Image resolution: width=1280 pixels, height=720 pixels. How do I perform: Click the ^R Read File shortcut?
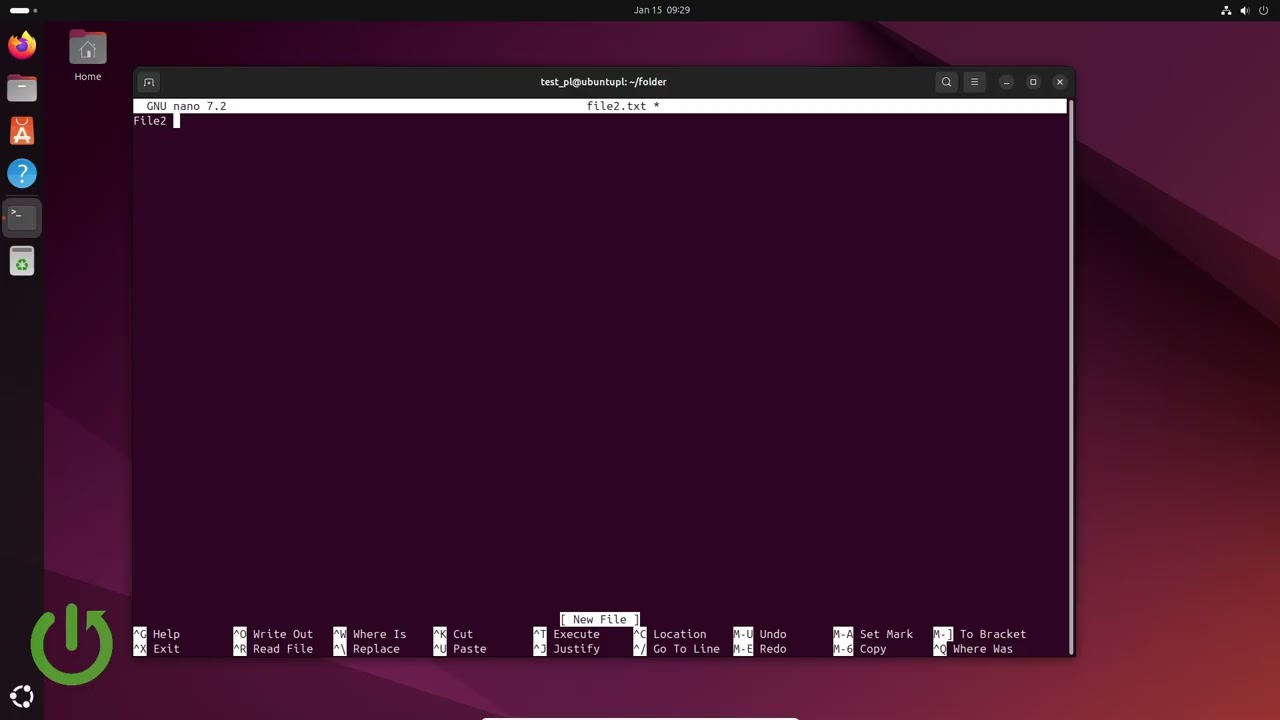tap(273, 649)
